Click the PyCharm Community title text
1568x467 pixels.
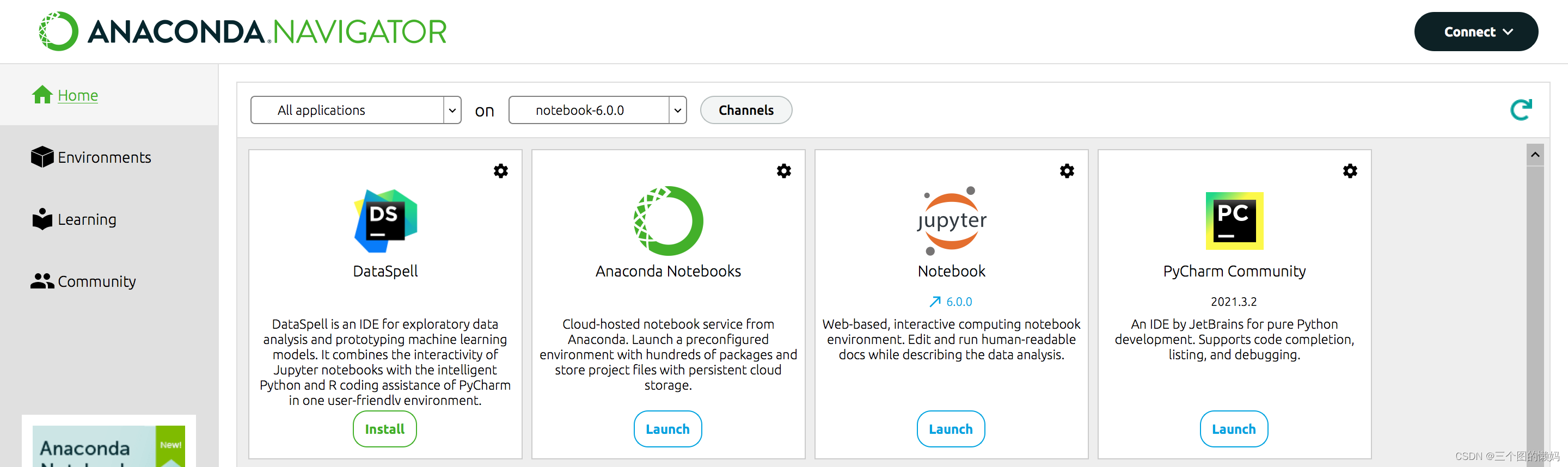[1234, 272]
